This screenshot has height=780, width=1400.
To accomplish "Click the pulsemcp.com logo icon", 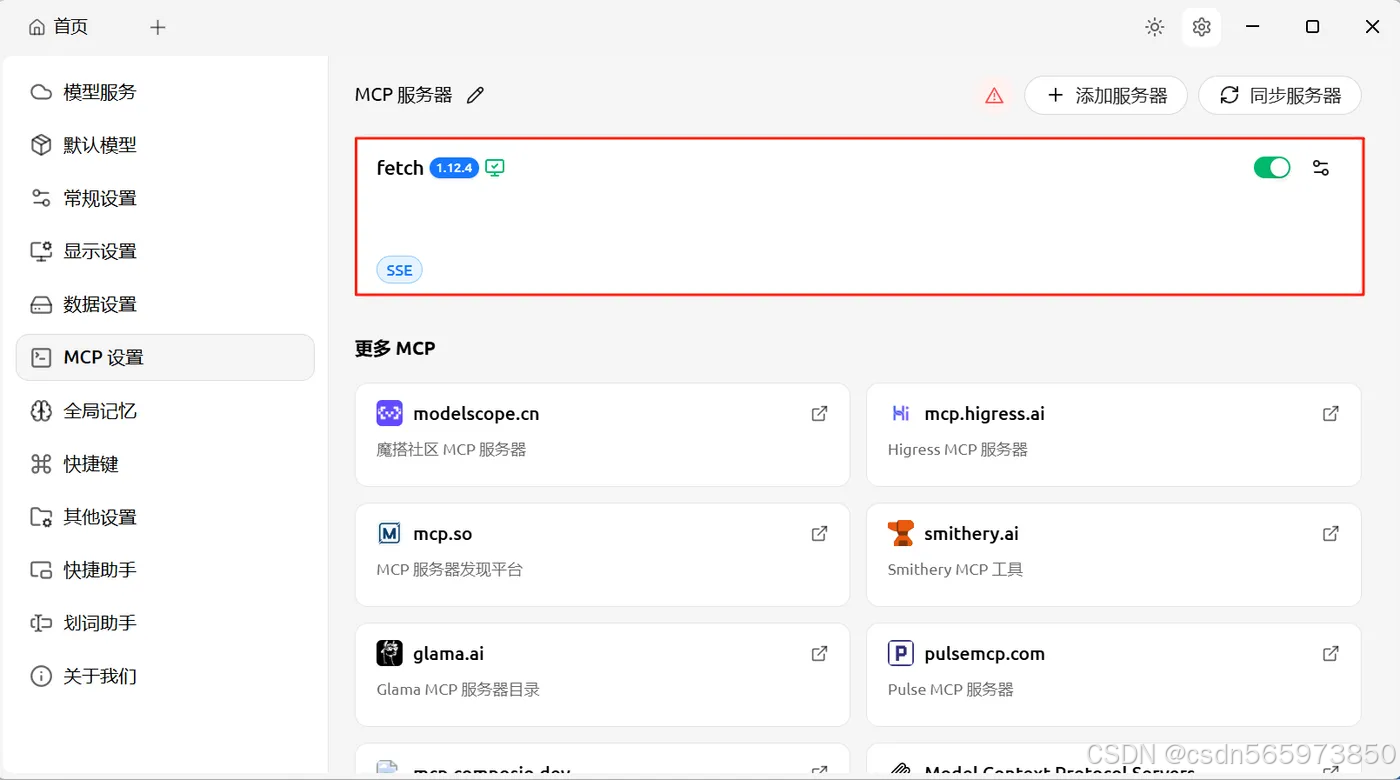I will point(900,653).
